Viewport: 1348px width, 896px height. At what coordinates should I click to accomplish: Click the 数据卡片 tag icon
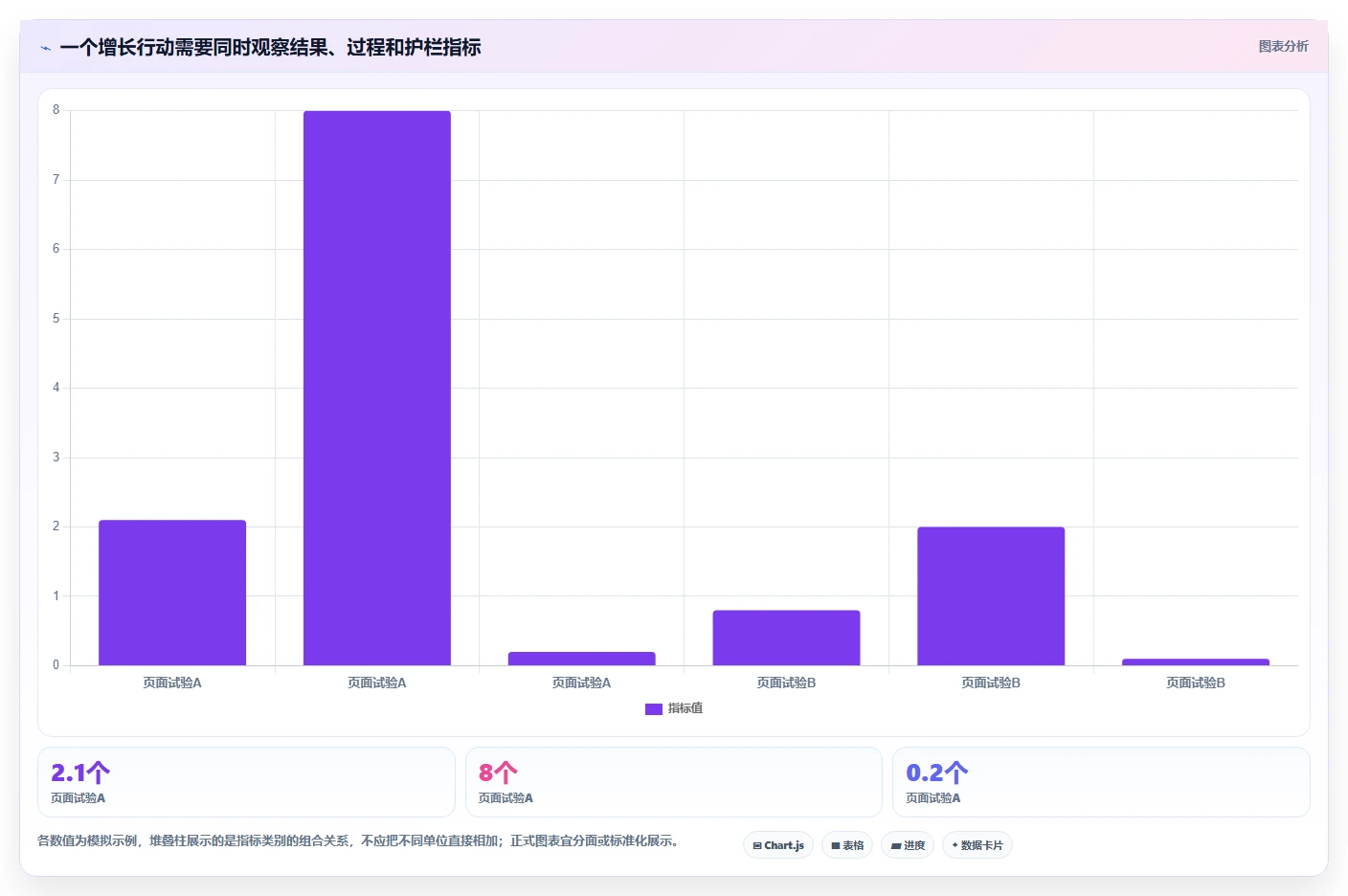click(x=955, y=845)
